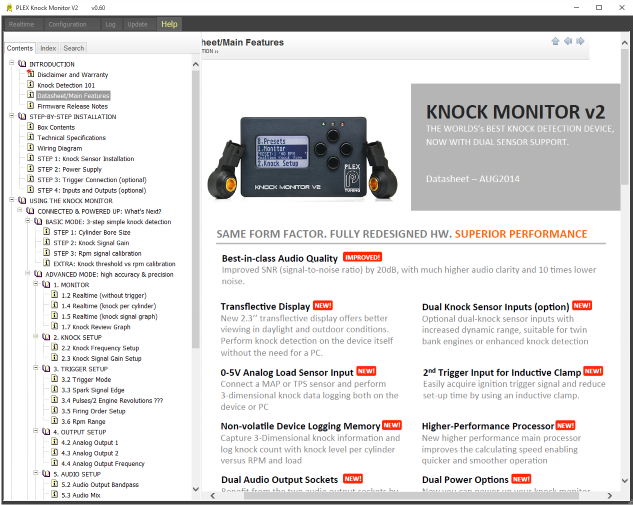Open the Log tab
Image resolution: width=633 pixels, height=505 pixels.
click(110, 25)
